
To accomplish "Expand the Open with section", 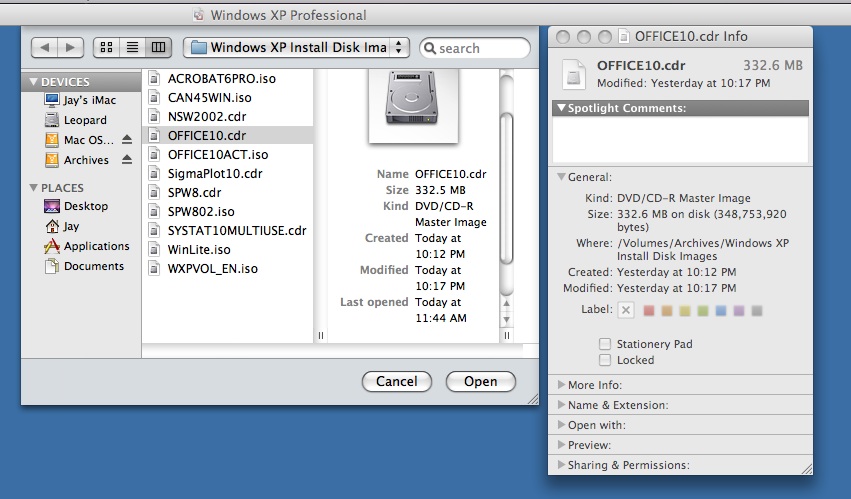I will click(x=561, y=425).
